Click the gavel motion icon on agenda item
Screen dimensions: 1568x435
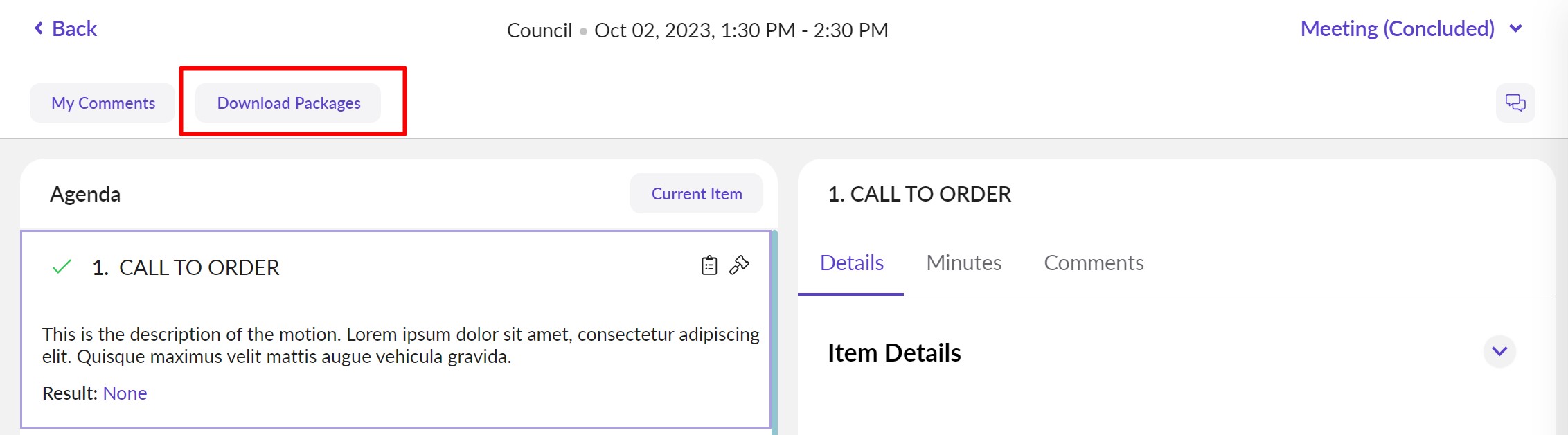coord(740,265)
